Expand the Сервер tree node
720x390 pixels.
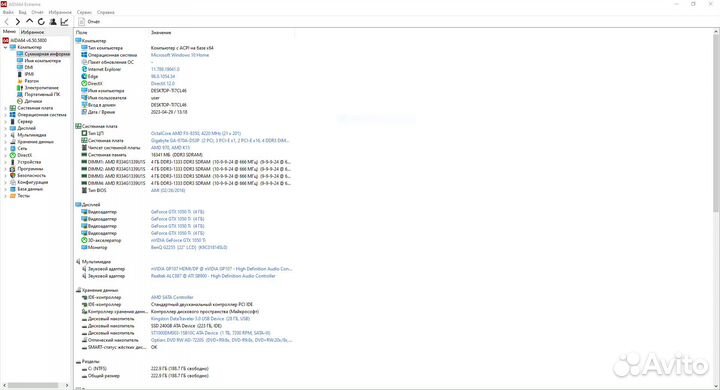point(6,121)
